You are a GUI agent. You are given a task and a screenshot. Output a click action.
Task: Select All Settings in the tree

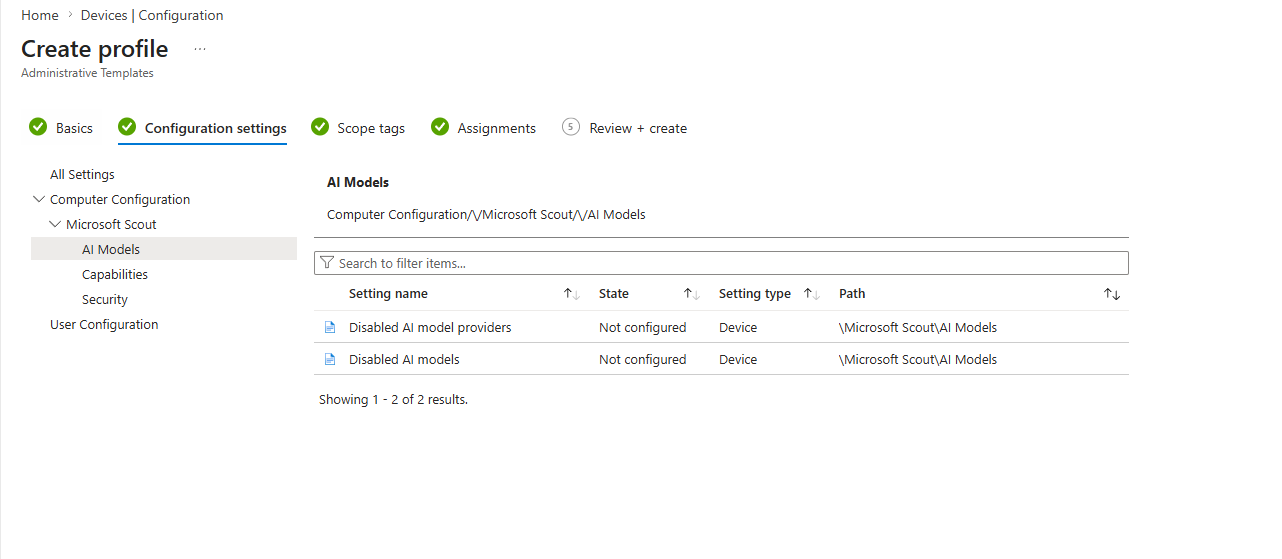coord(82,174)
